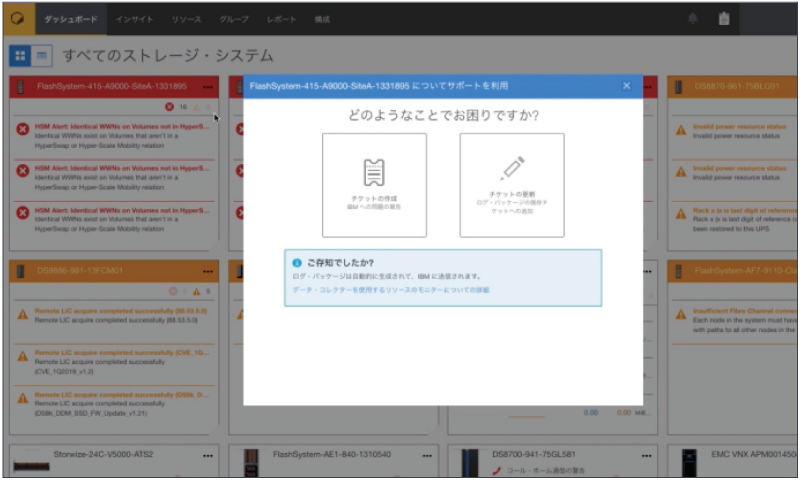Select the チケットの更新 option

[x=512, y=185]
